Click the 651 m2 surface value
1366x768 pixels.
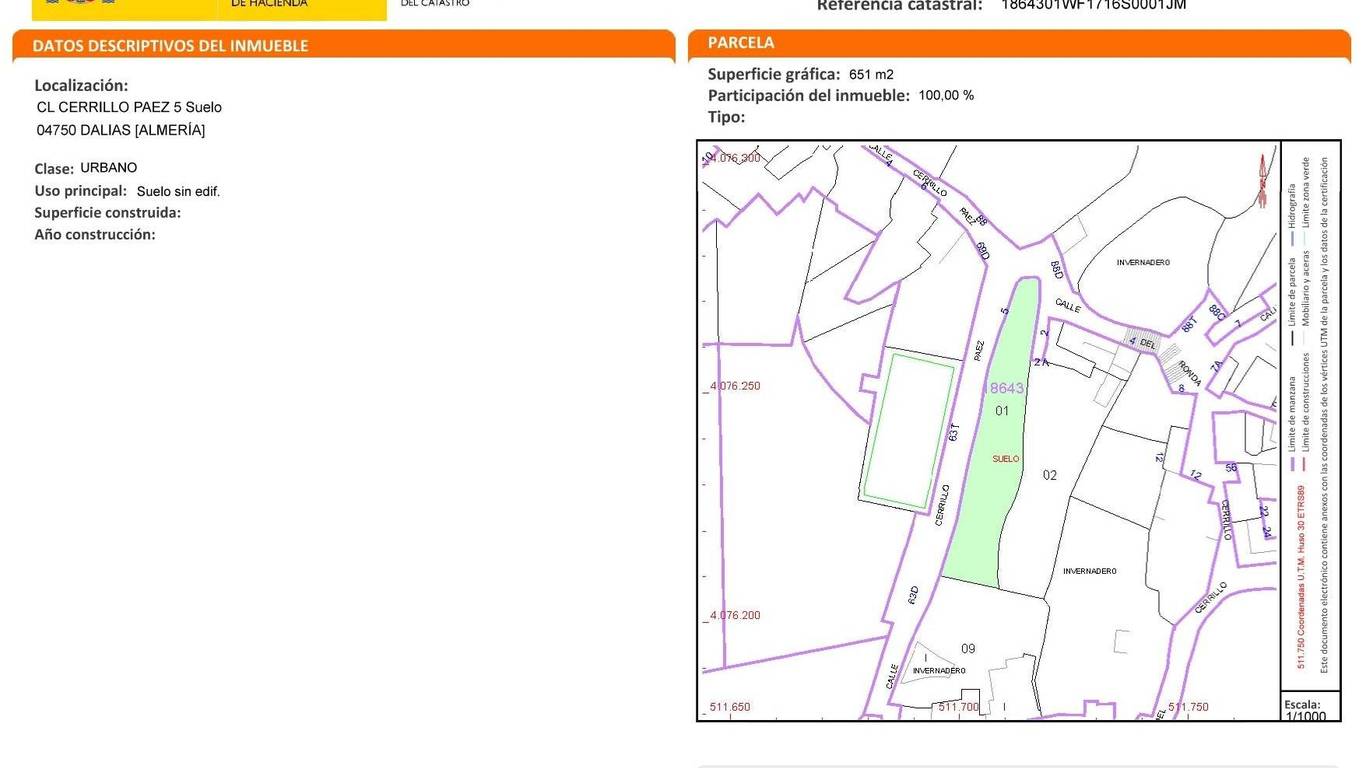click(871, 74)
